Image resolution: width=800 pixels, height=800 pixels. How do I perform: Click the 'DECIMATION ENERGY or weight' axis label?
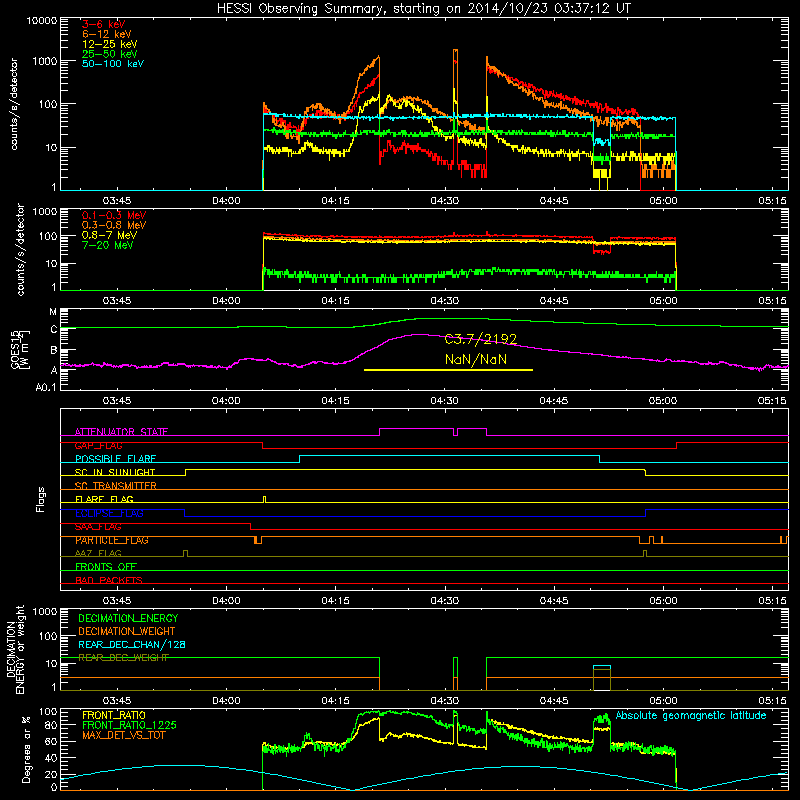15,649
